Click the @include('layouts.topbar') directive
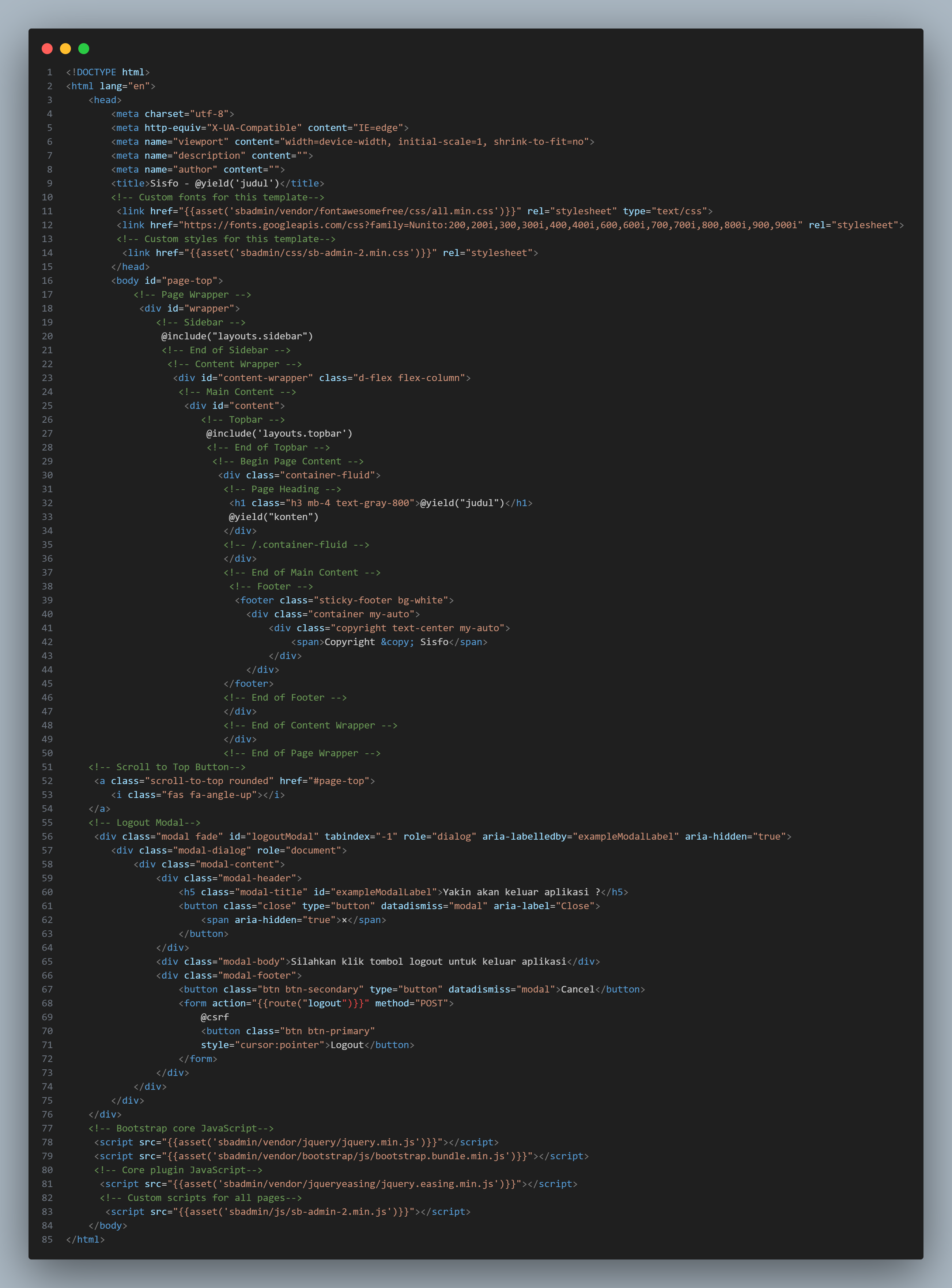The width and height of the screenshot is (952, 1288). (279, 433)
